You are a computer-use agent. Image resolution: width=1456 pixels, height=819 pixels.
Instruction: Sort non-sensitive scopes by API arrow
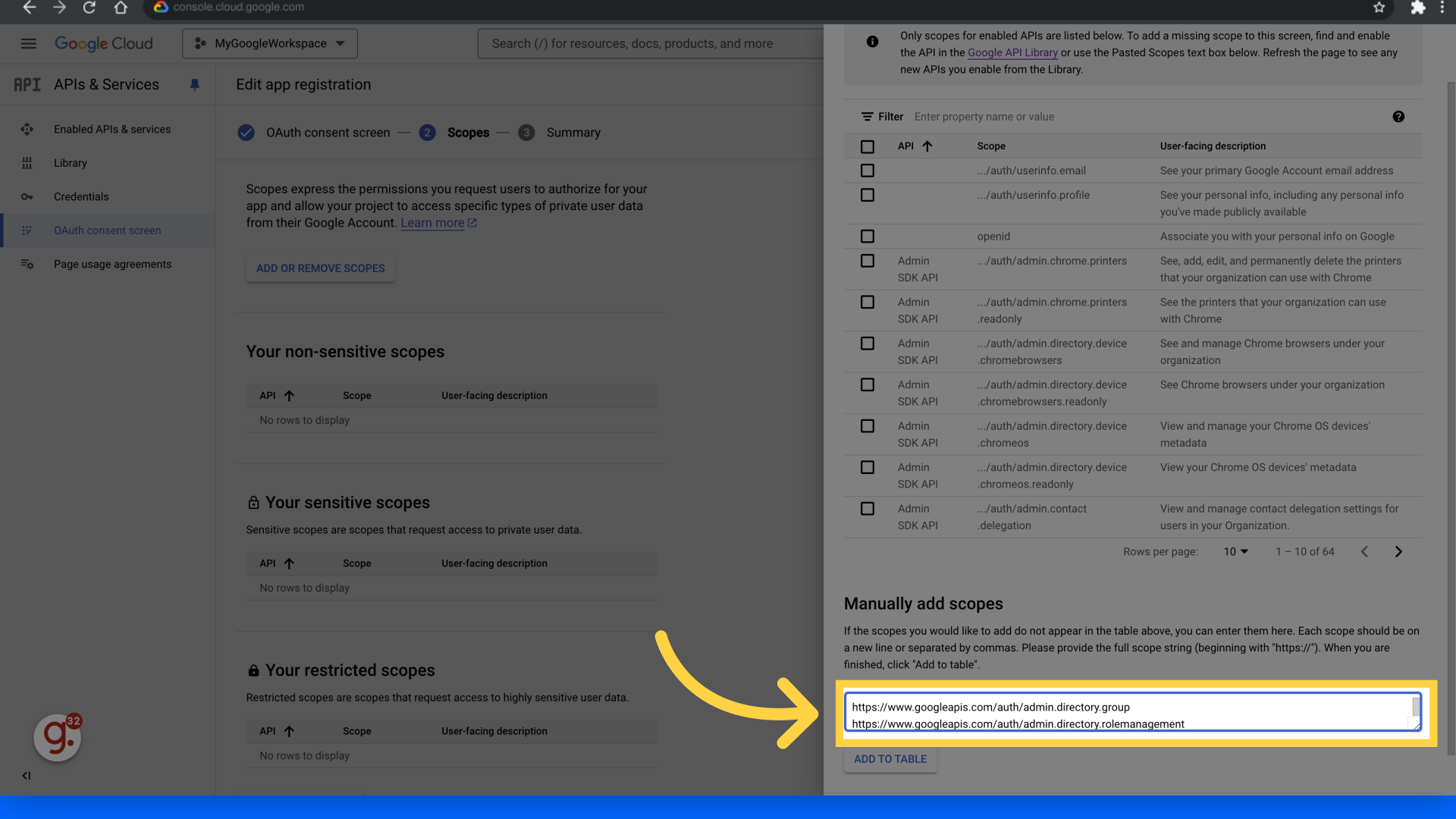pos(289,396)
